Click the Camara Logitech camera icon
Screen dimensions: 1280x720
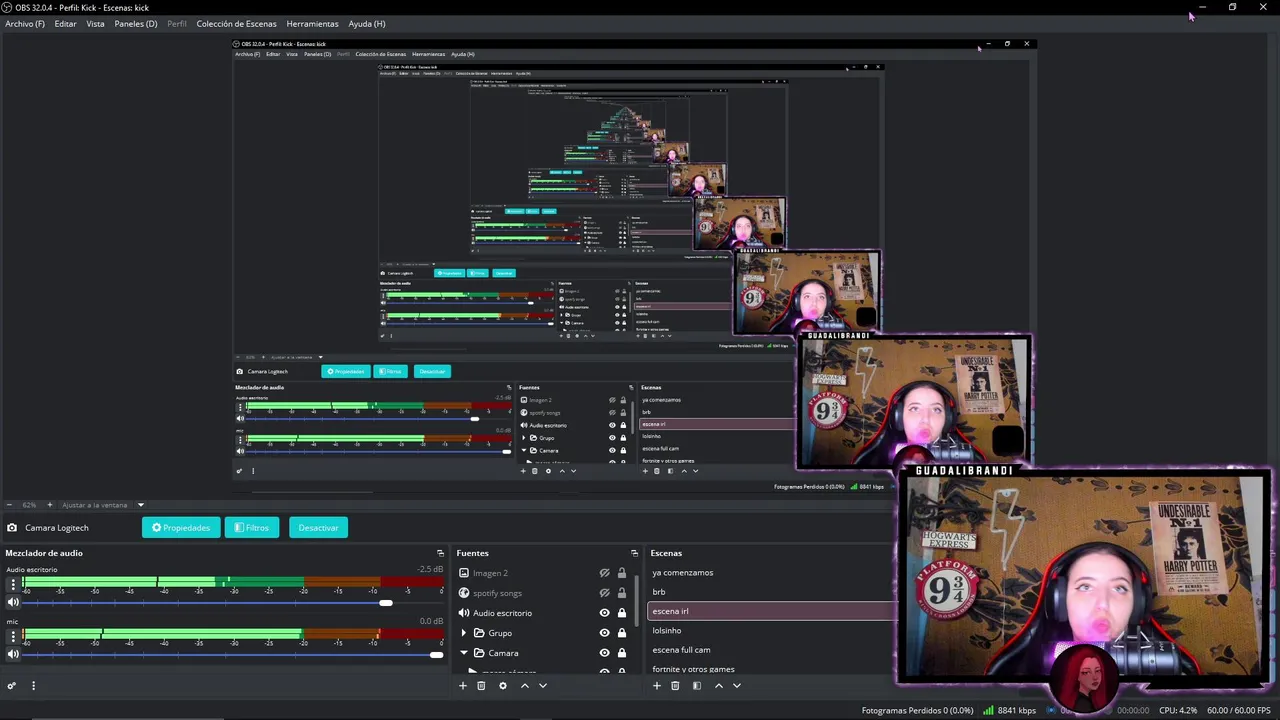coord(12,528)
